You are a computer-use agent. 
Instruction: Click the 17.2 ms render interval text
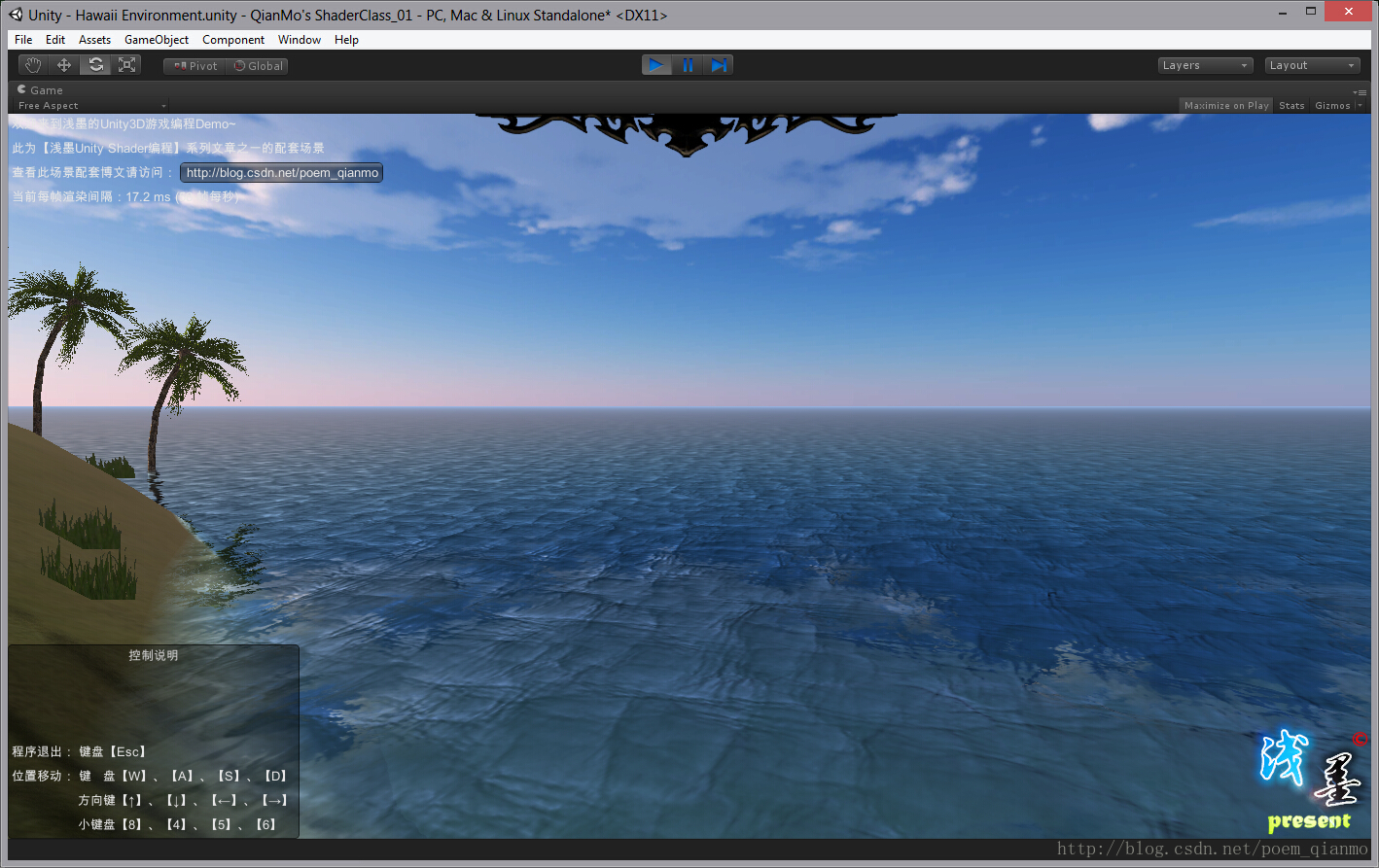coord(124,196)
